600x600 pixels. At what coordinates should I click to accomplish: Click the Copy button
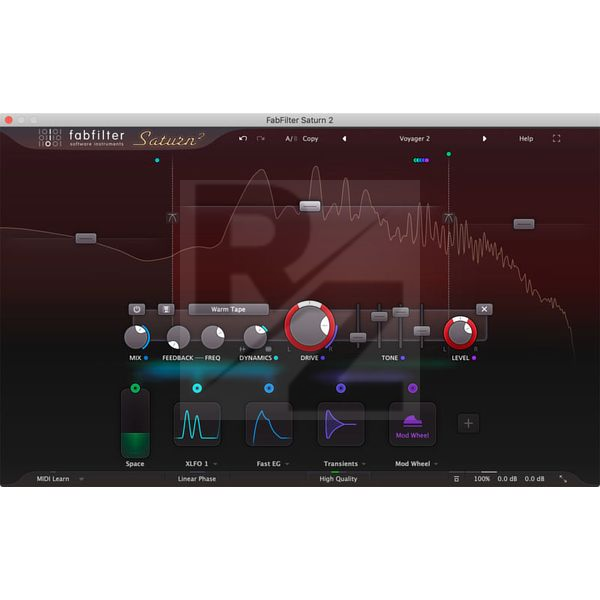point(310,139)
